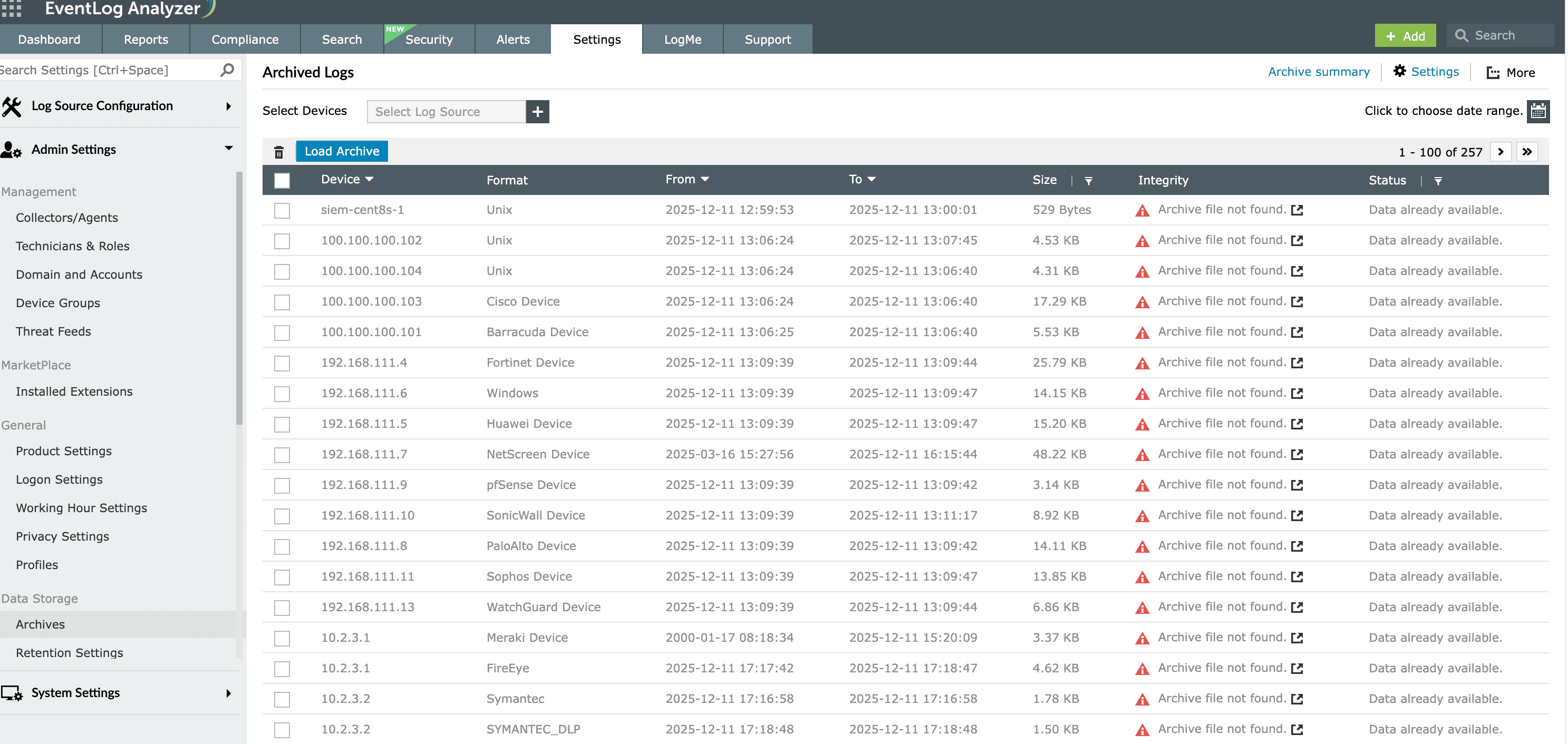The height and width of the screenshot is (744, 1568).
Task: Click the plus icon next to Select Log Source
Action: coord(537,111)
